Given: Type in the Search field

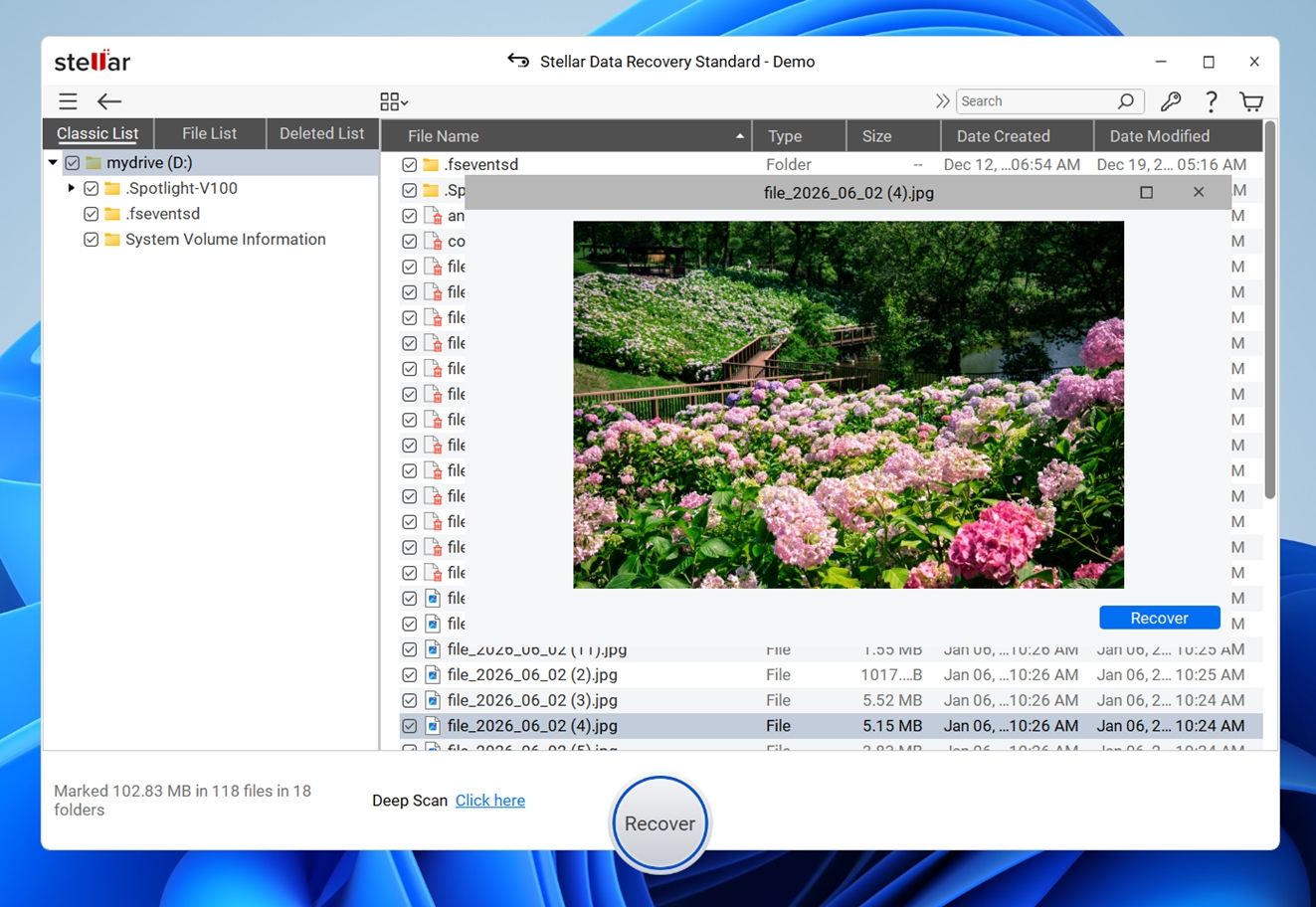Looking at the screenshot, I should [x=1034, y=100].
